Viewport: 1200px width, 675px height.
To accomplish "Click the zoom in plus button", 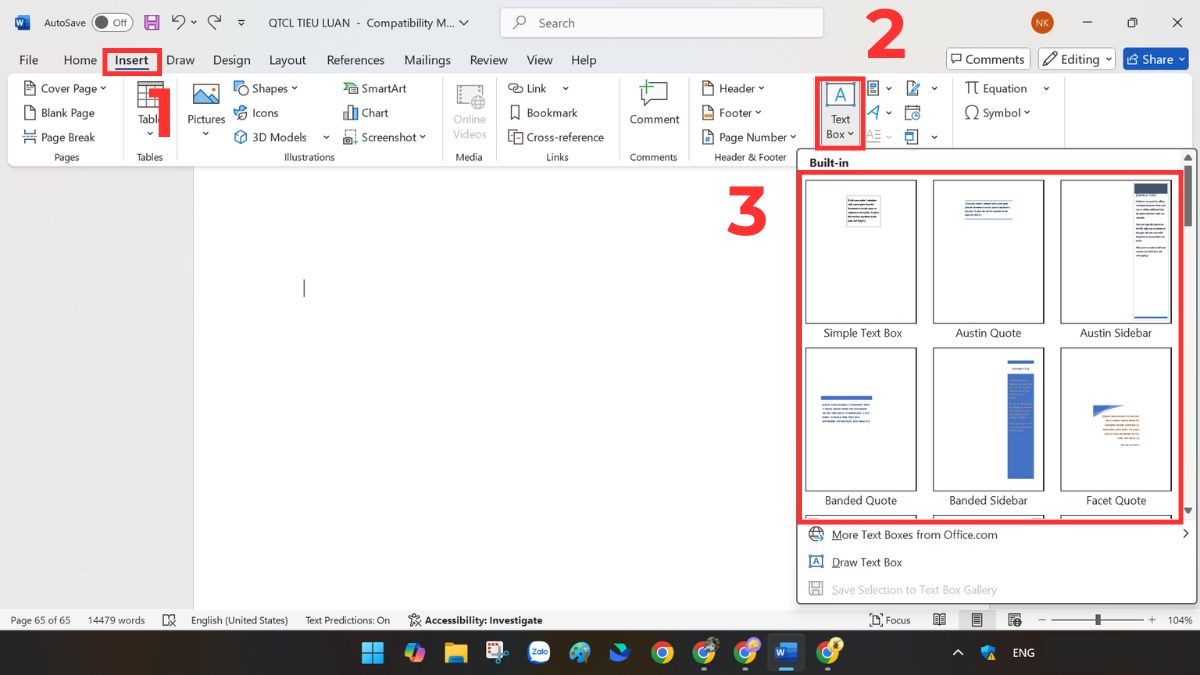I will [x=1153, y=620].
